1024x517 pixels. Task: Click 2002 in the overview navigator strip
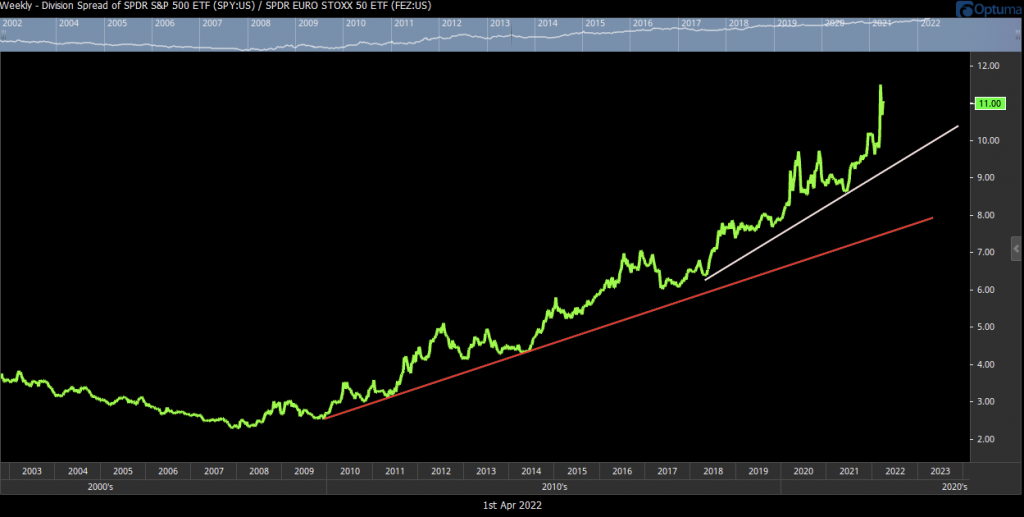tap(14, 23)
